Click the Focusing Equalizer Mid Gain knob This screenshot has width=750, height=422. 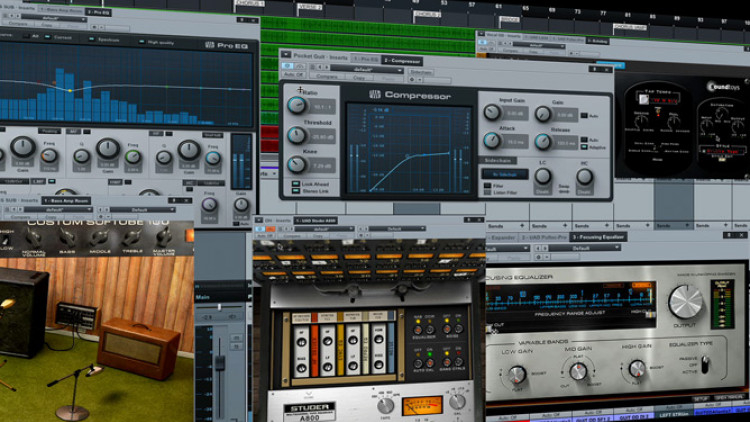pyautogui.click(x=578, y=371)
